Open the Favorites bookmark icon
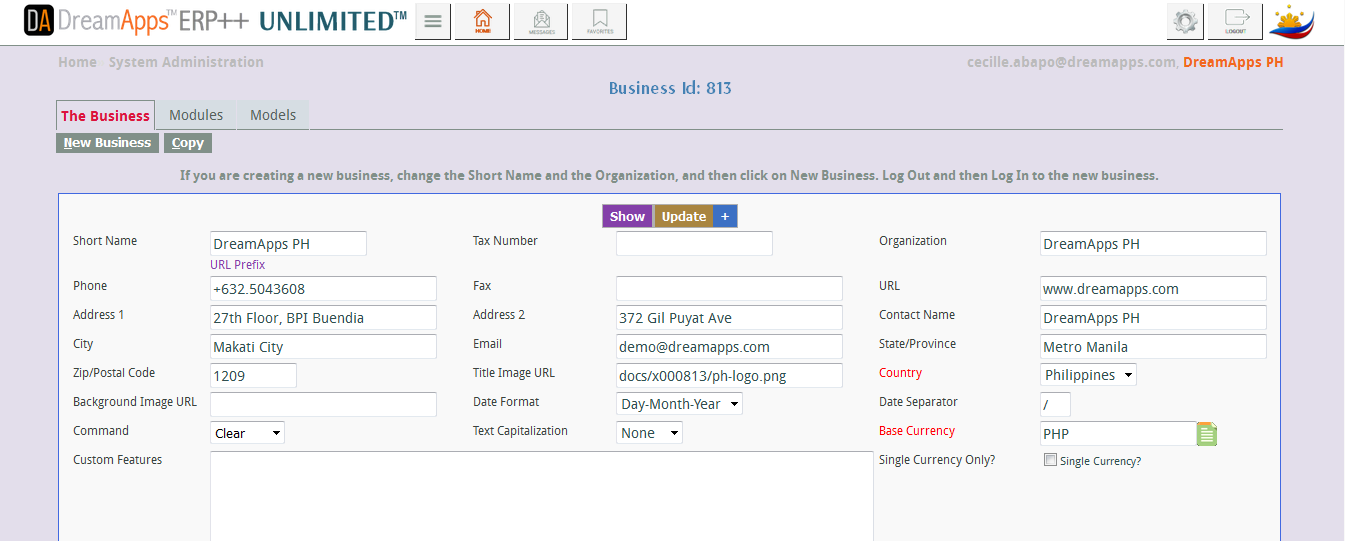Screen dimensions: 1345x541 tap(600, 21)
